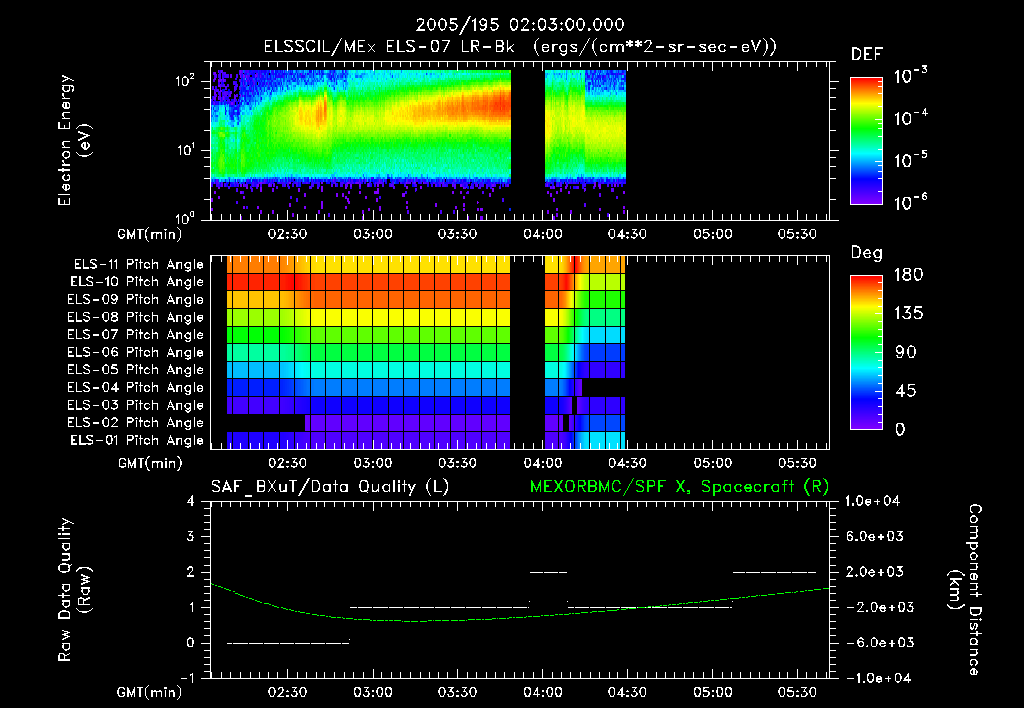
Task: Click the DEF color scale bar
Action: (866, 141)
